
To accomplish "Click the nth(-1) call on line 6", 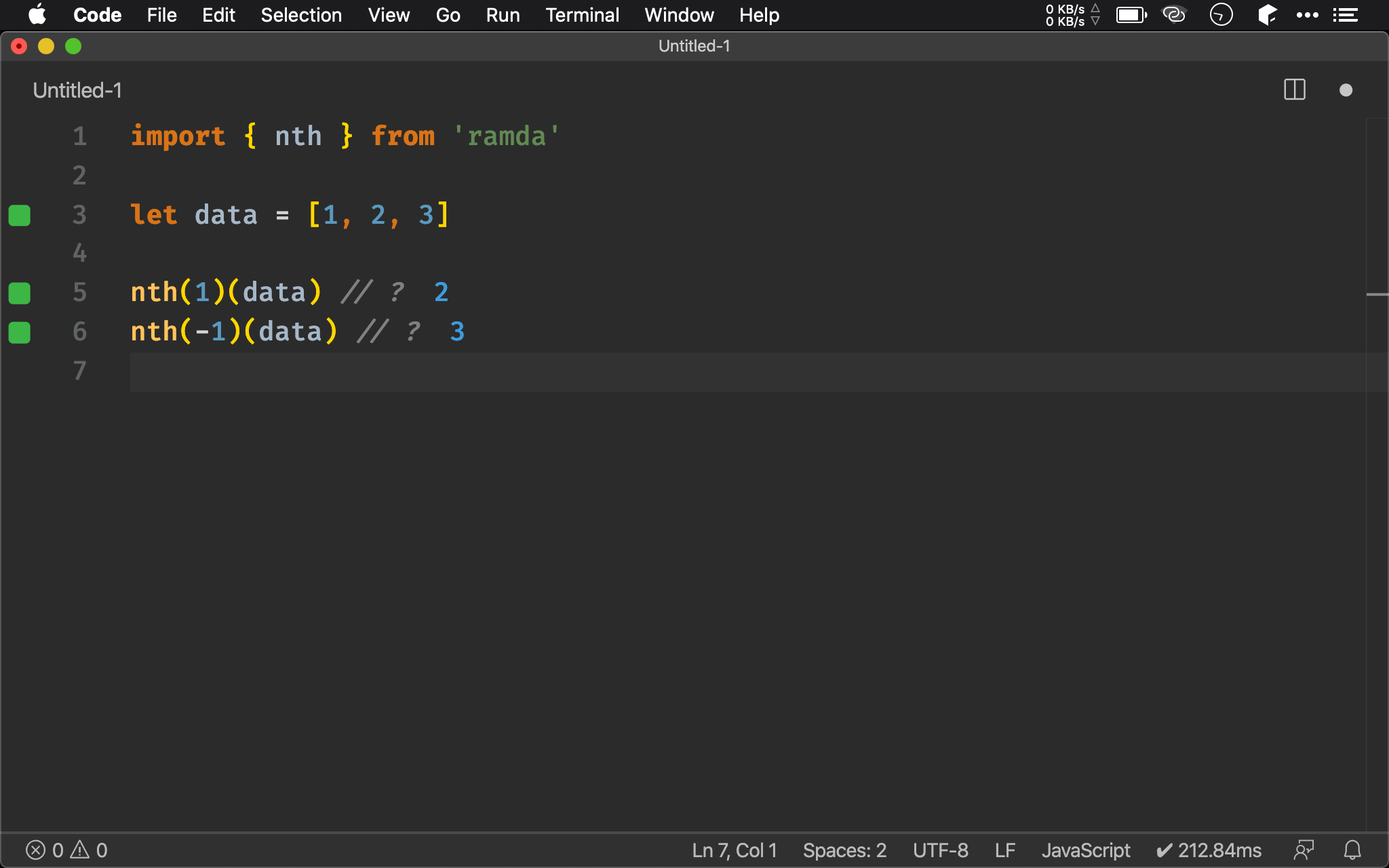I will [x=187, y=332].
